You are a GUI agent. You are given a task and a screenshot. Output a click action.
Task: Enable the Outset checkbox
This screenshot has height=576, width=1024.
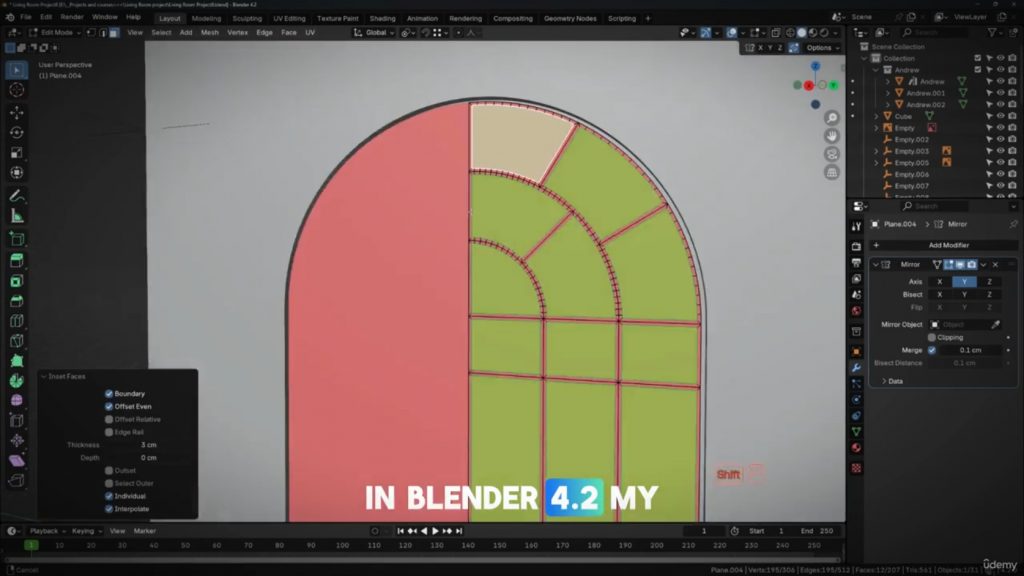(109, 470)
